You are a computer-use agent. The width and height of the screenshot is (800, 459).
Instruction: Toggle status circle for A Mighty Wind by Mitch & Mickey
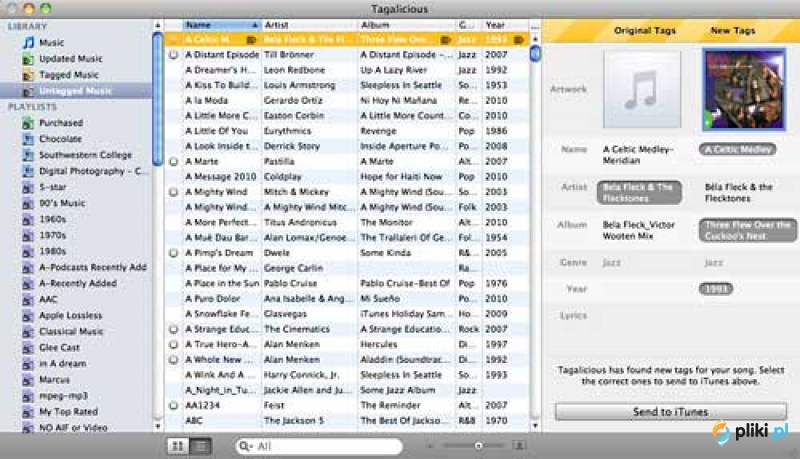[174, 192]
